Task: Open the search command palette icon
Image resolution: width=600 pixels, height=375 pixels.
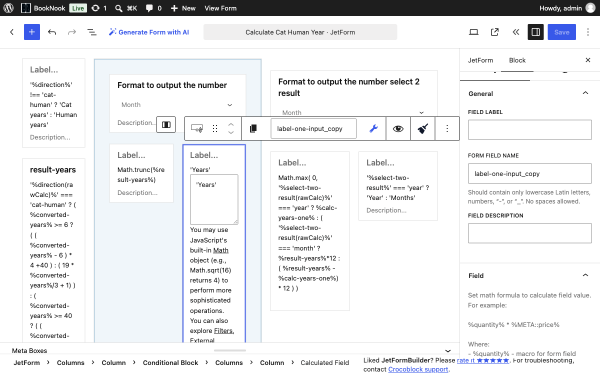Action: pos(126,8)
